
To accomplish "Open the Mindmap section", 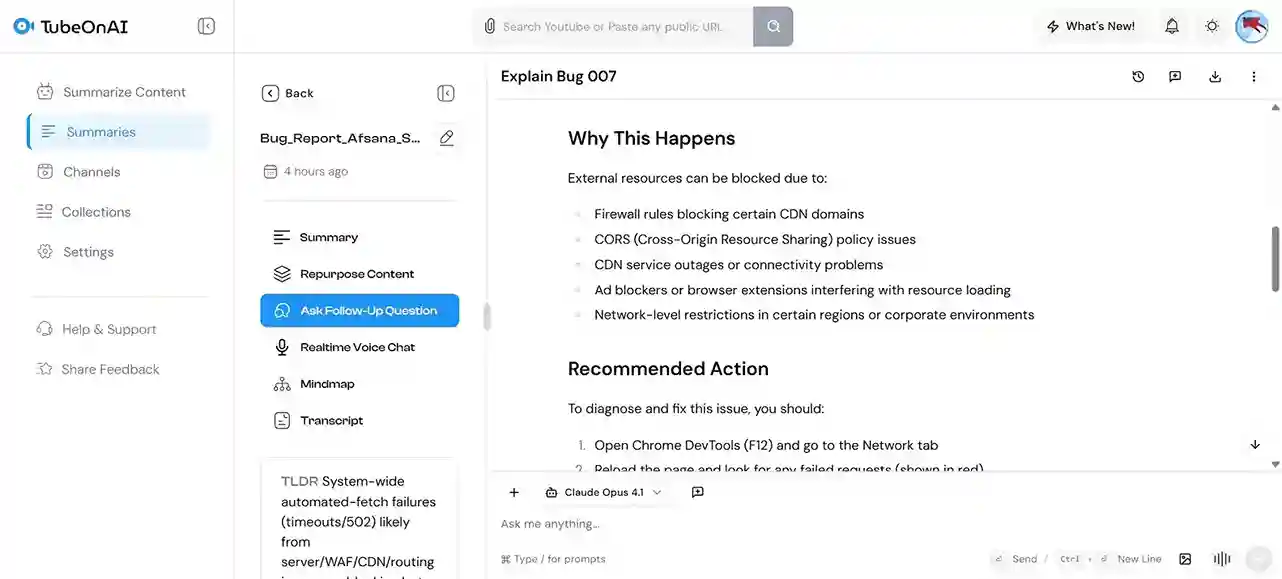I will pos(327,384).
